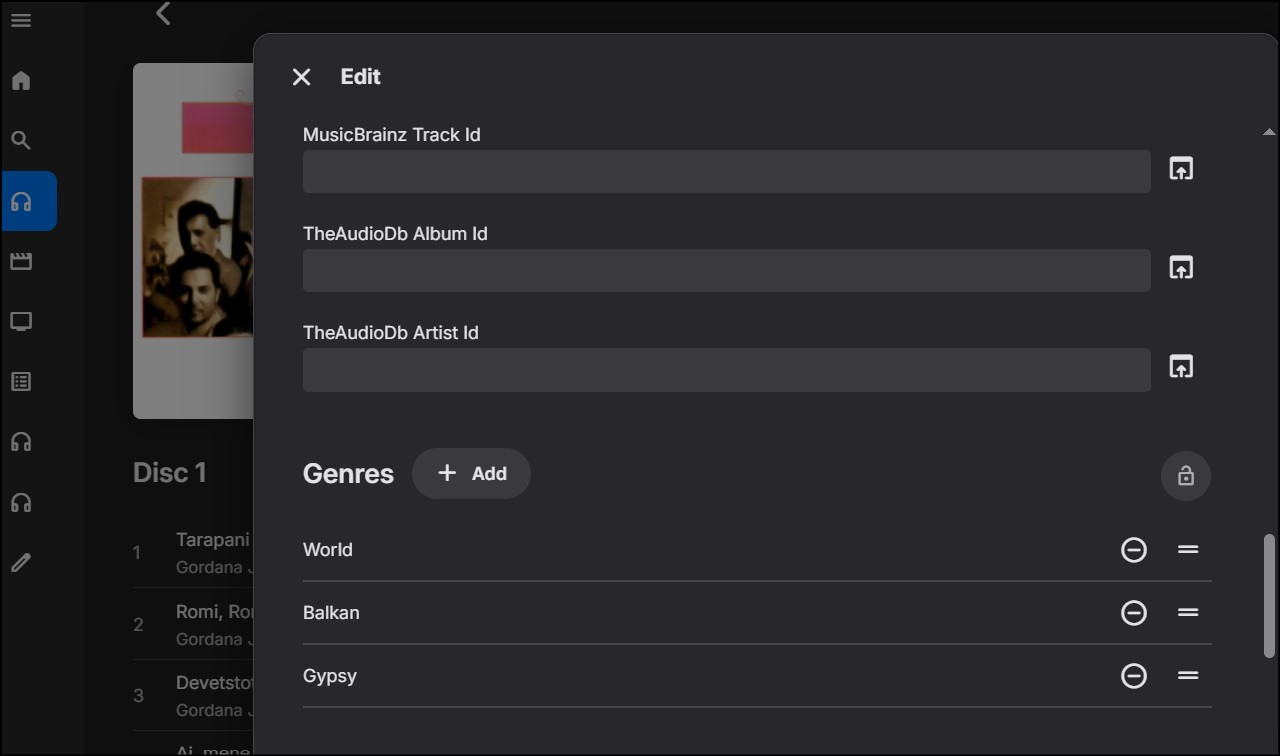Click the pencil metadata editor icon
The width and height of the screenshot is (1280, 756).
coord(21,563)
